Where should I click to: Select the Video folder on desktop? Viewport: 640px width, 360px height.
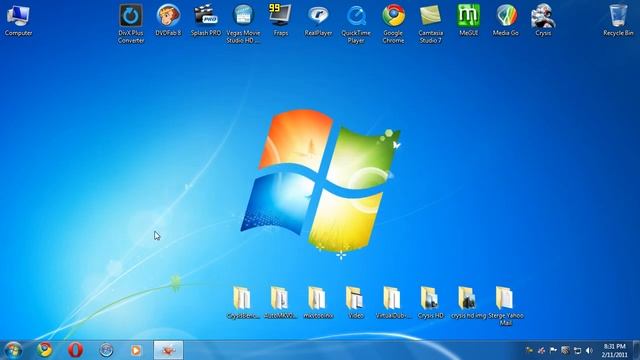(x=356, y=302)
